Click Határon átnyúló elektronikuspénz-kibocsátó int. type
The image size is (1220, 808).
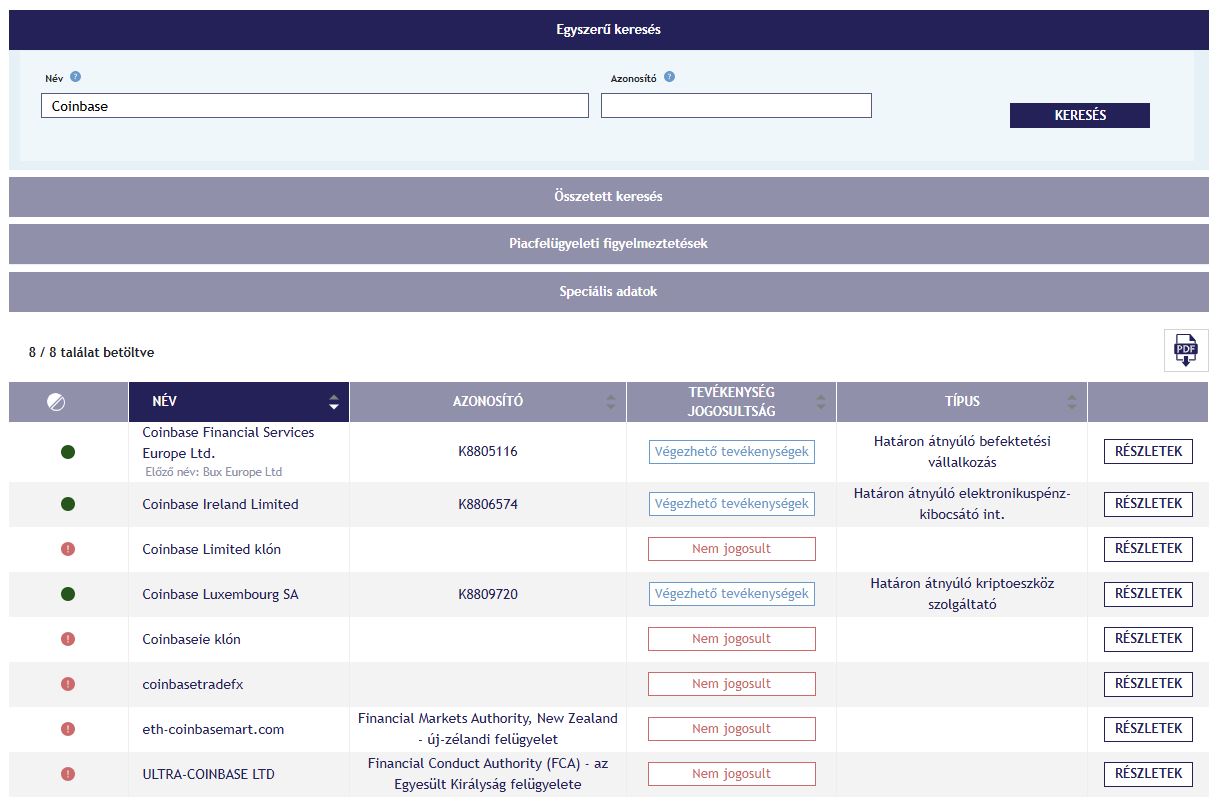(x=962, y=504)
